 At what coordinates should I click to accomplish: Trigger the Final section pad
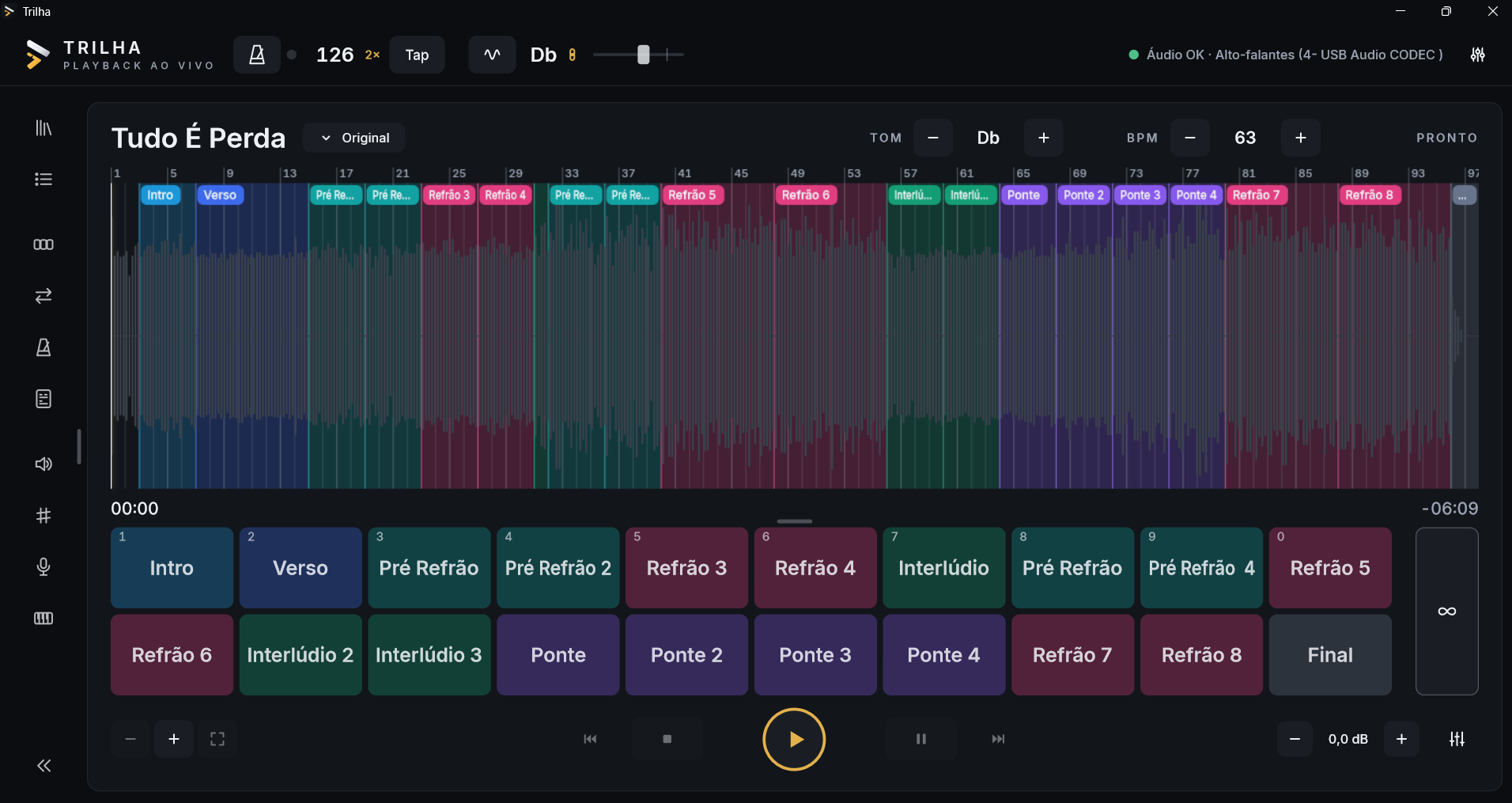point(1330,655)
